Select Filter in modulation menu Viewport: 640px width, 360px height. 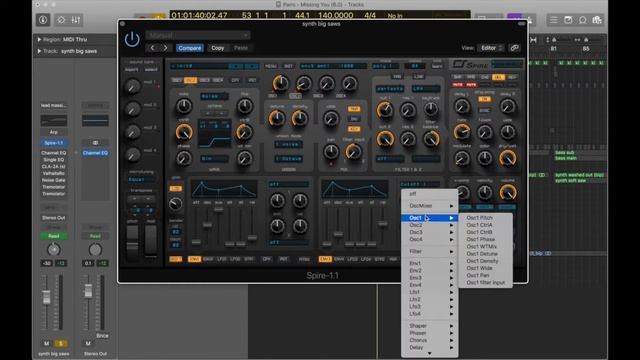429,251
